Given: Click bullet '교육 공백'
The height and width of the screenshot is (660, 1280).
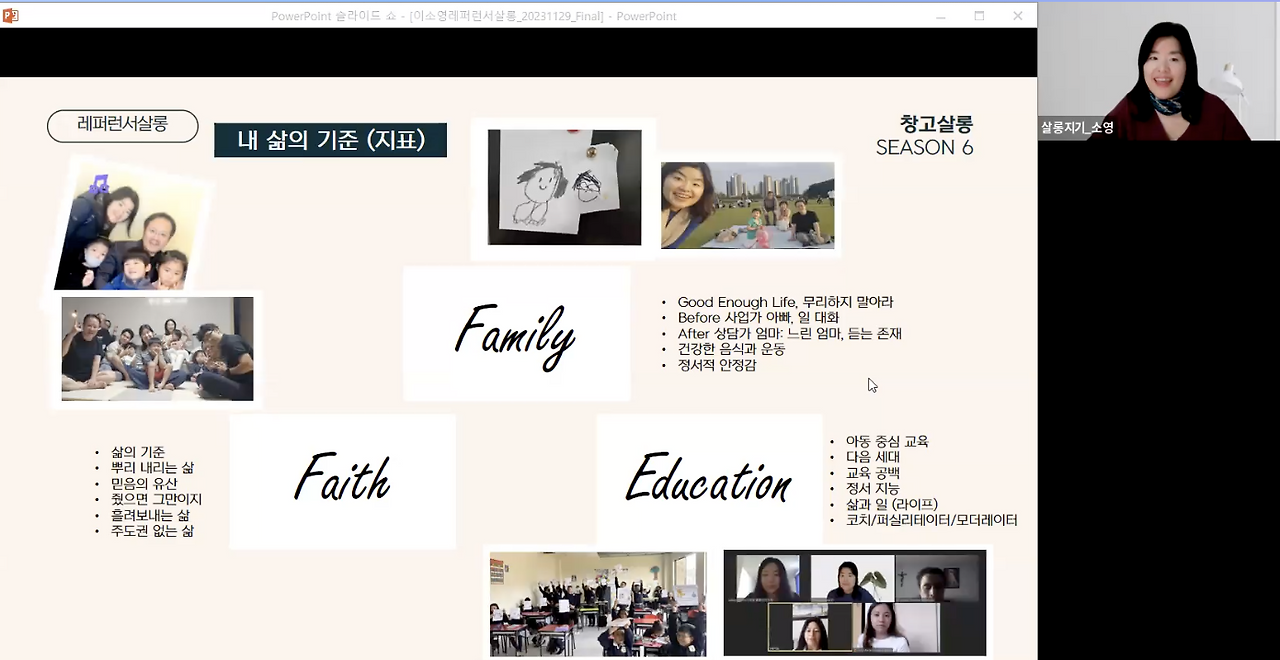Looking at the screenshot, I should [873, 473].
